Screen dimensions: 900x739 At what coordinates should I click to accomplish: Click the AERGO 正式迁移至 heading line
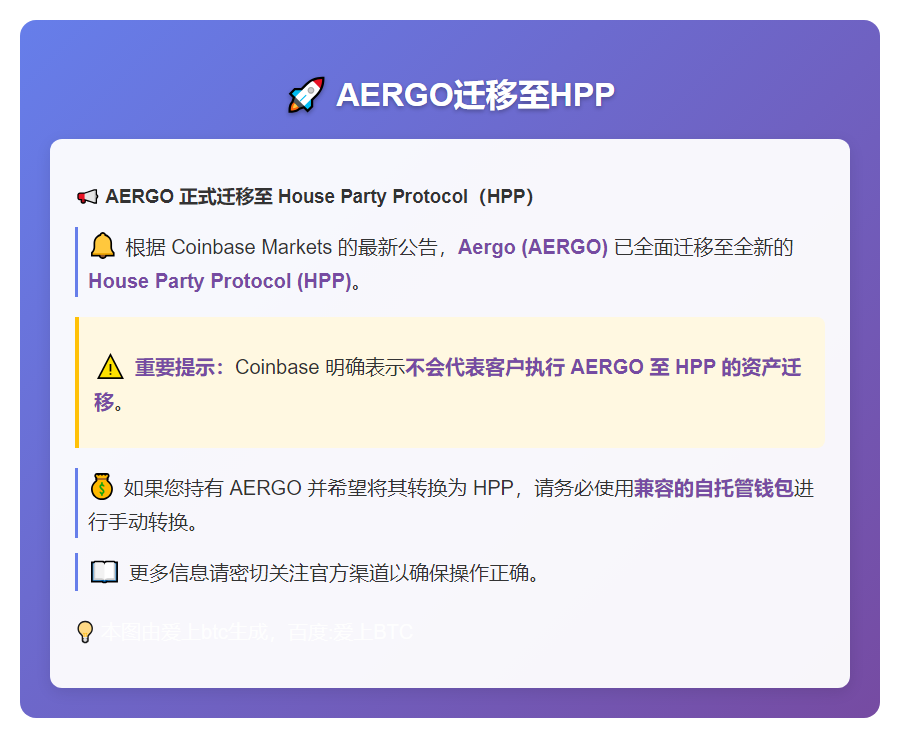tap(312, 196)
